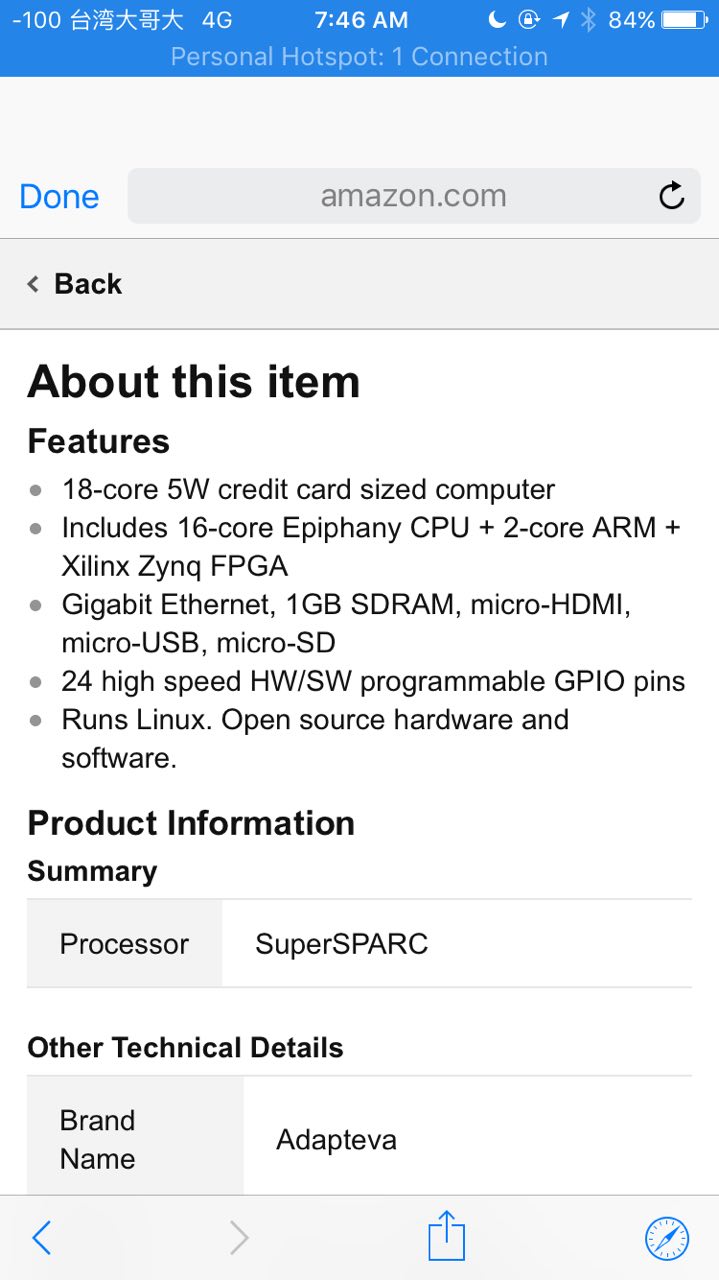Tap the chevron beside Back

pos(33,285)
